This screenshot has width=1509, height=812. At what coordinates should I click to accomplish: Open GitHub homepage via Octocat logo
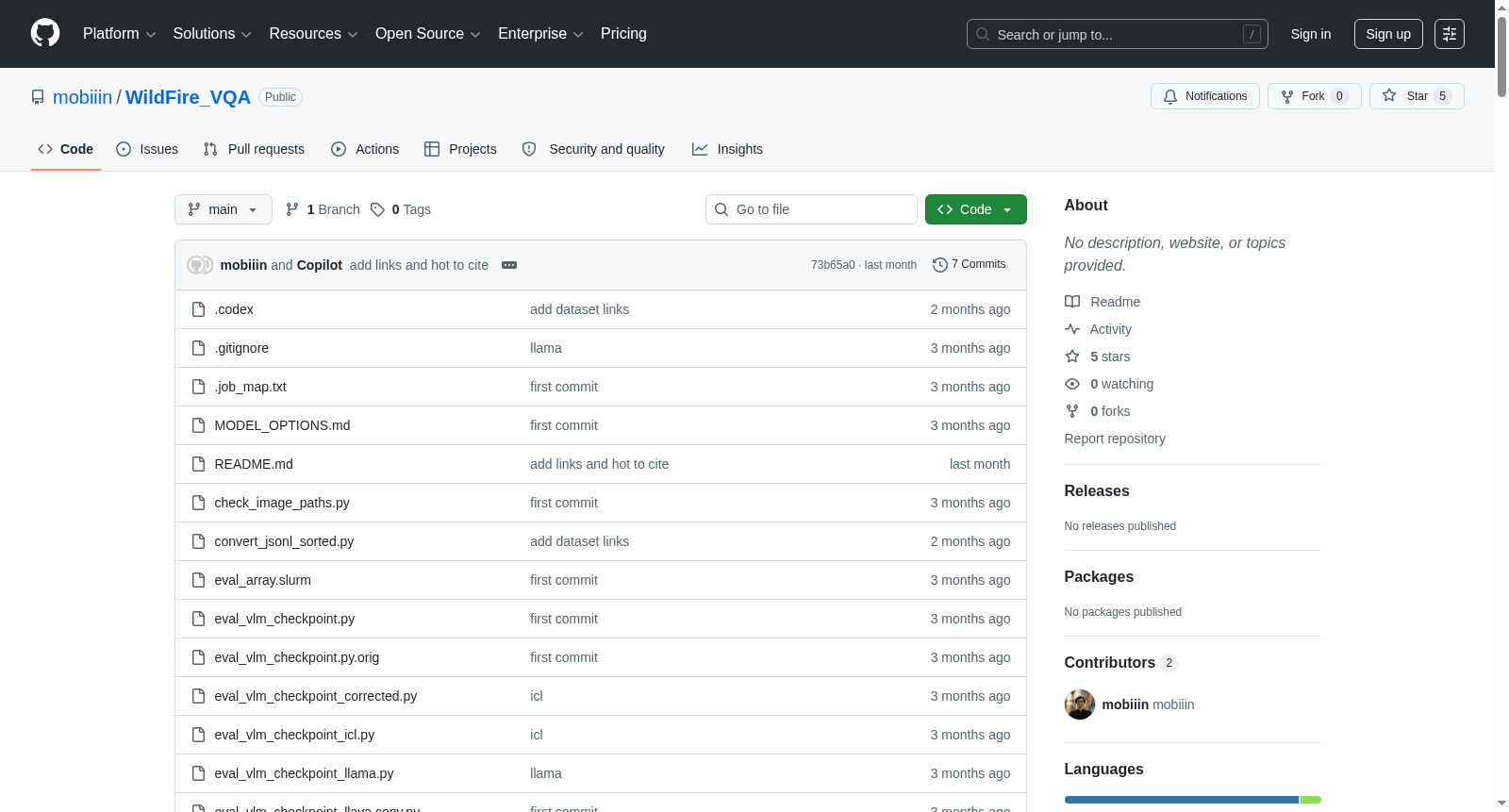pos(45,33)
